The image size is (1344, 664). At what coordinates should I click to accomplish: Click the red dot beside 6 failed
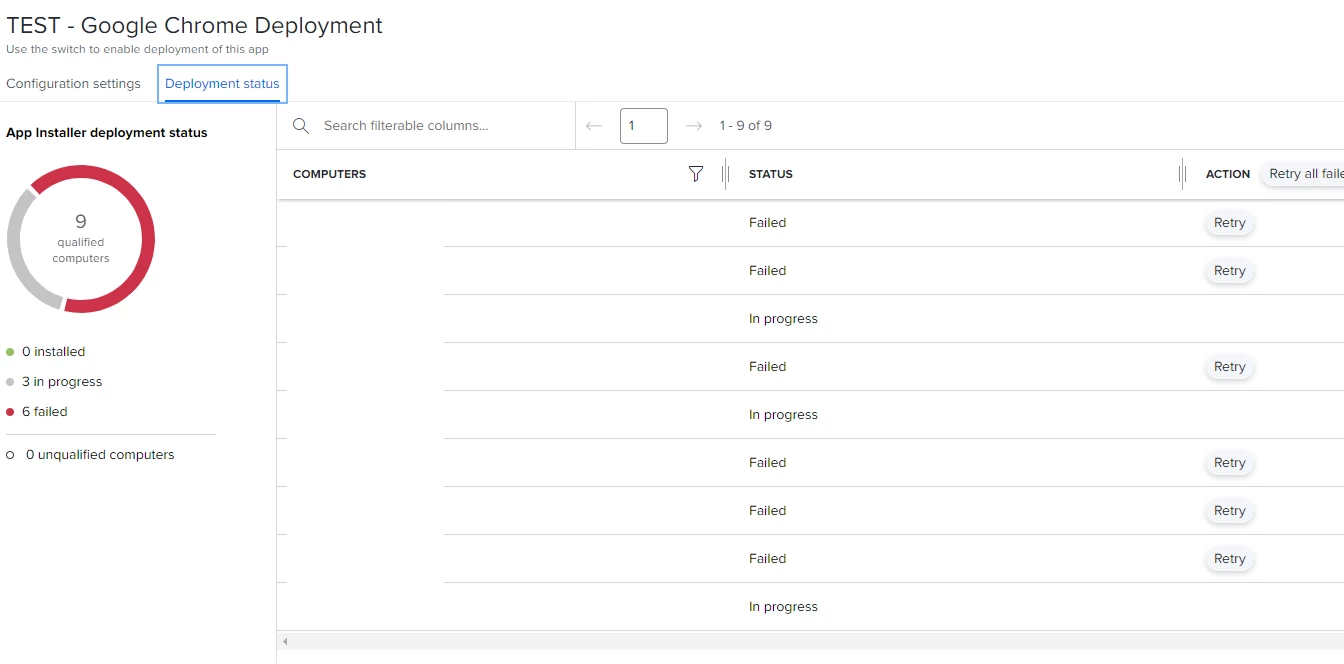10,412
